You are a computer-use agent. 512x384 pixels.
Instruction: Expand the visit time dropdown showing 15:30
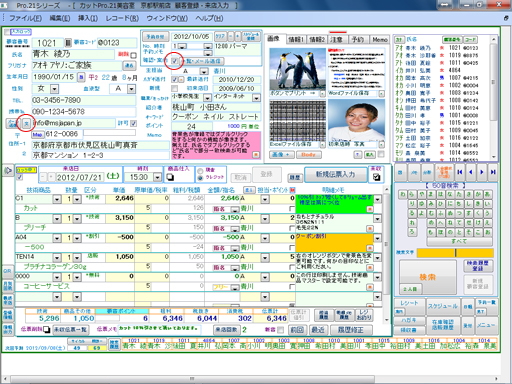click(157, 178)
